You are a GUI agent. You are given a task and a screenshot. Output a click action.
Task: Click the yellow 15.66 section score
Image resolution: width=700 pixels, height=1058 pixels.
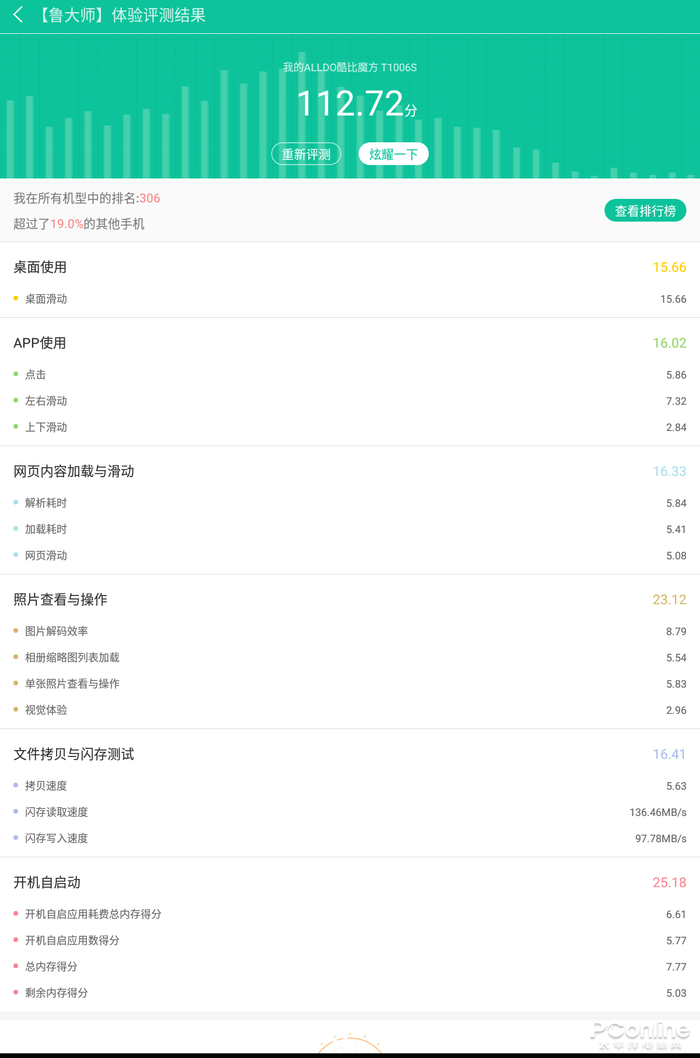pos(669,267)
